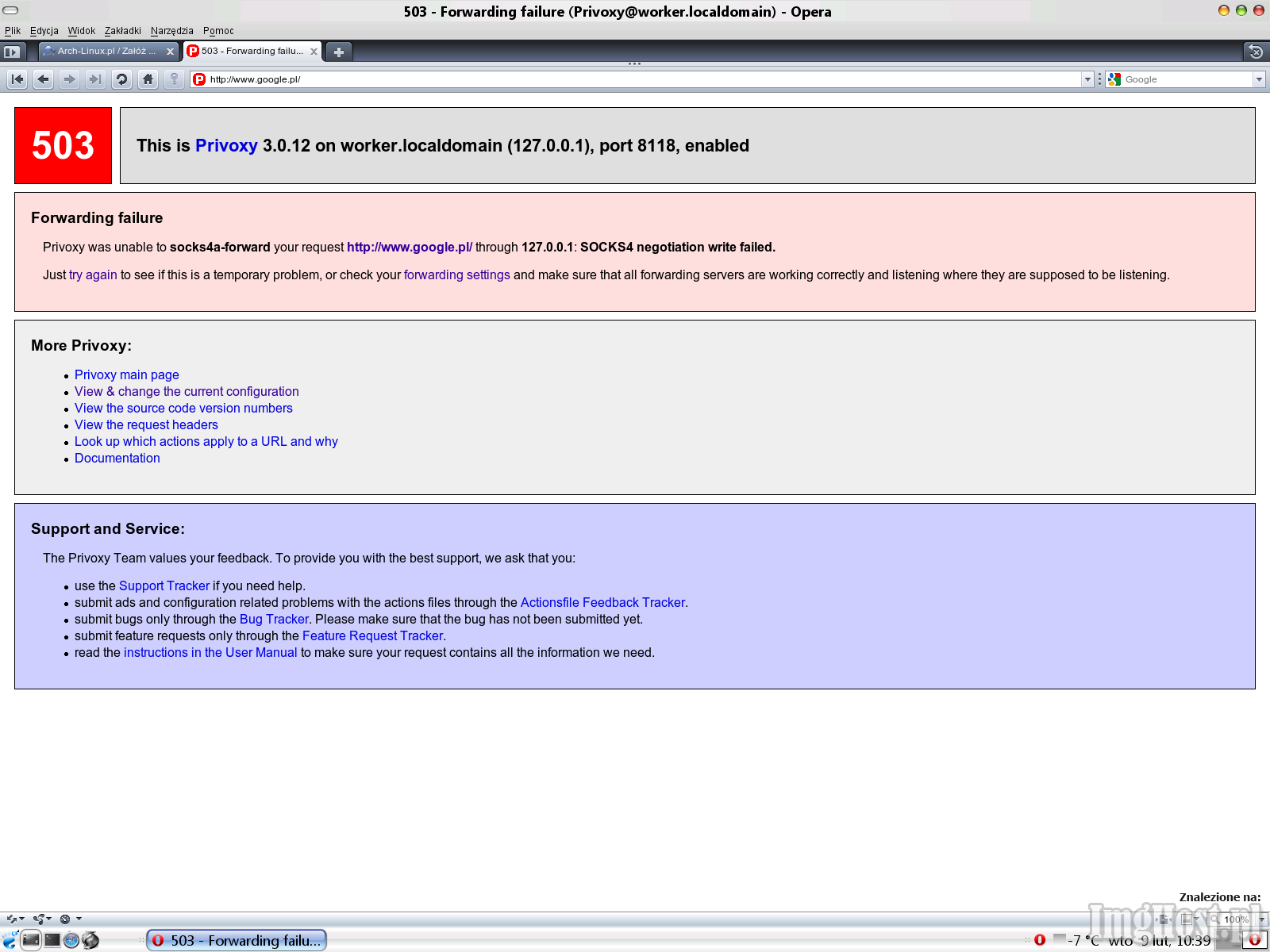
Task: Go to the Home page icon
Action: pos(148,79)
